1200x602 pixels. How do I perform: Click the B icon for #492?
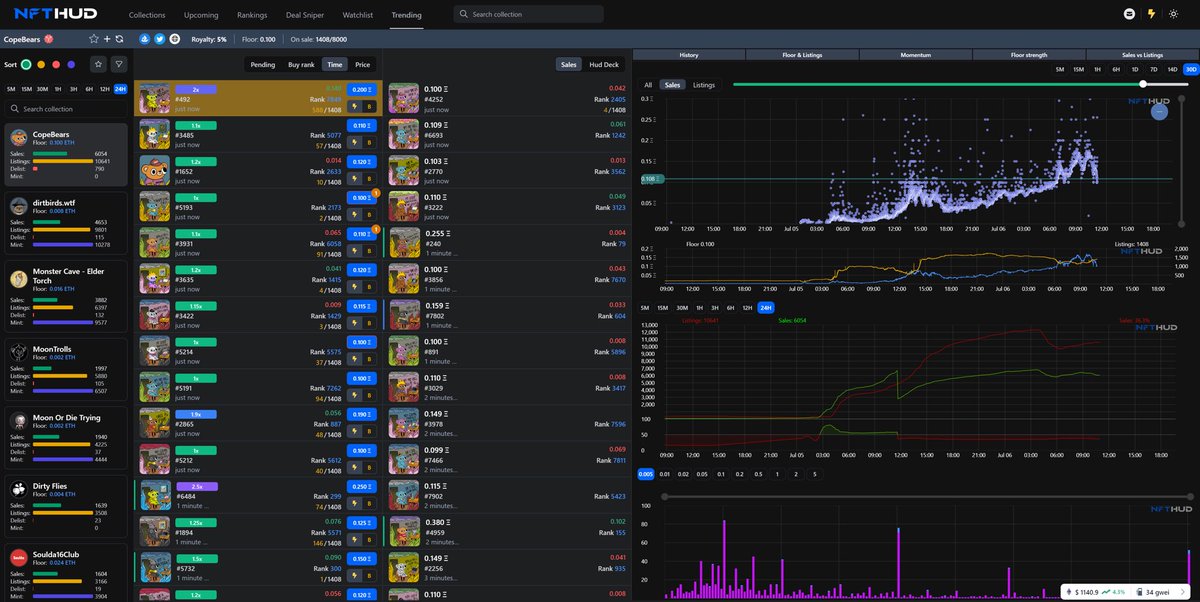[369, 105]
